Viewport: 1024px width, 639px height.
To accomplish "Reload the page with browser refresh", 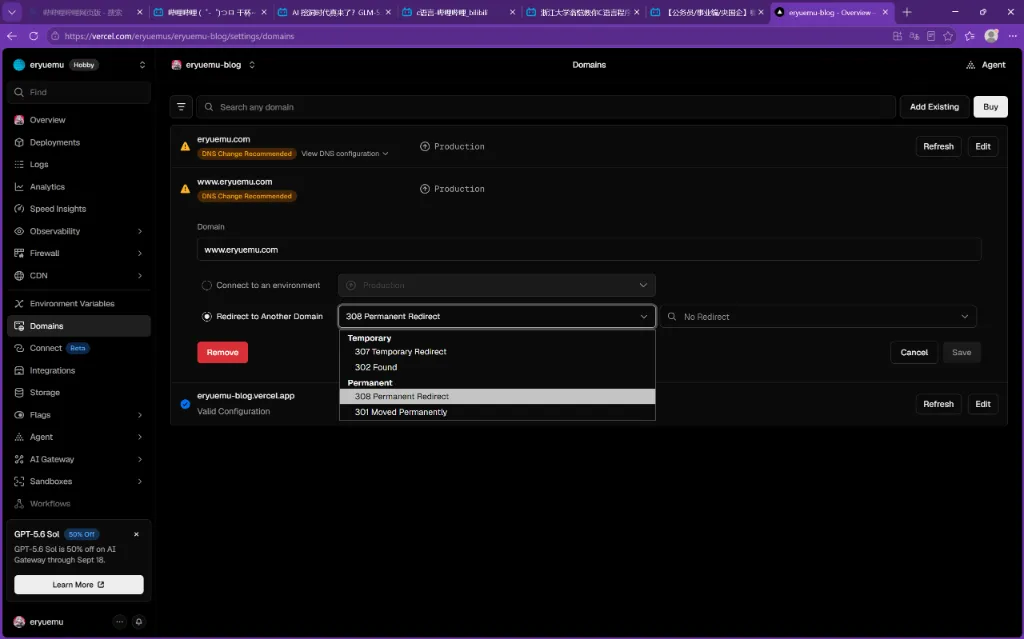I will coord(33,36).
